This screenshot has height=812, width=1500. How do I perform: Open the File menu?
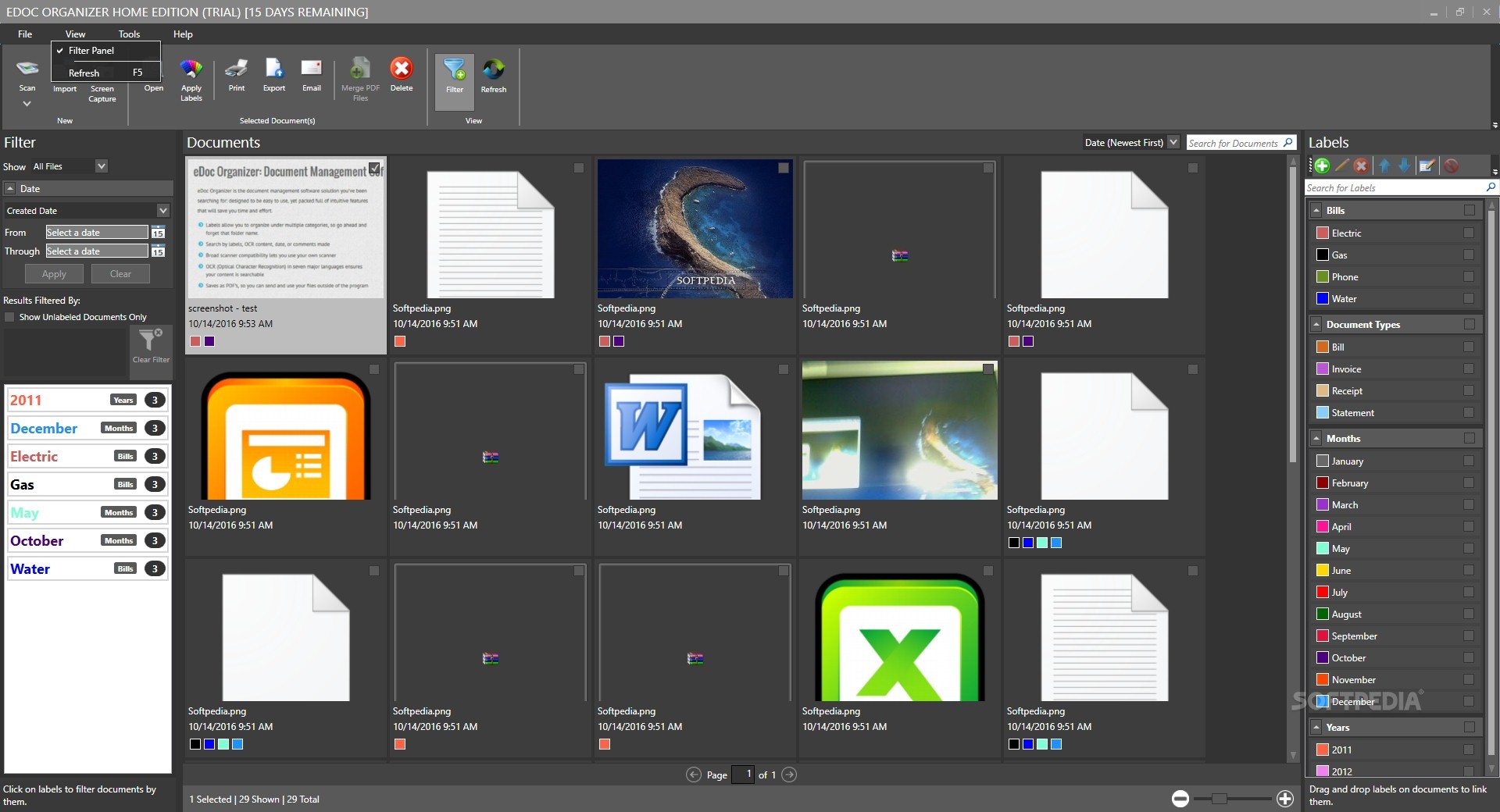[25, 34]
